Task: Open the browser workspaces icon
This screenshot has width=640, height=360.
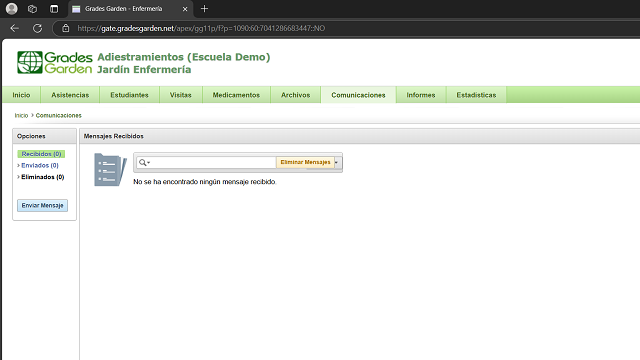Action: click(x=32, y=9)
